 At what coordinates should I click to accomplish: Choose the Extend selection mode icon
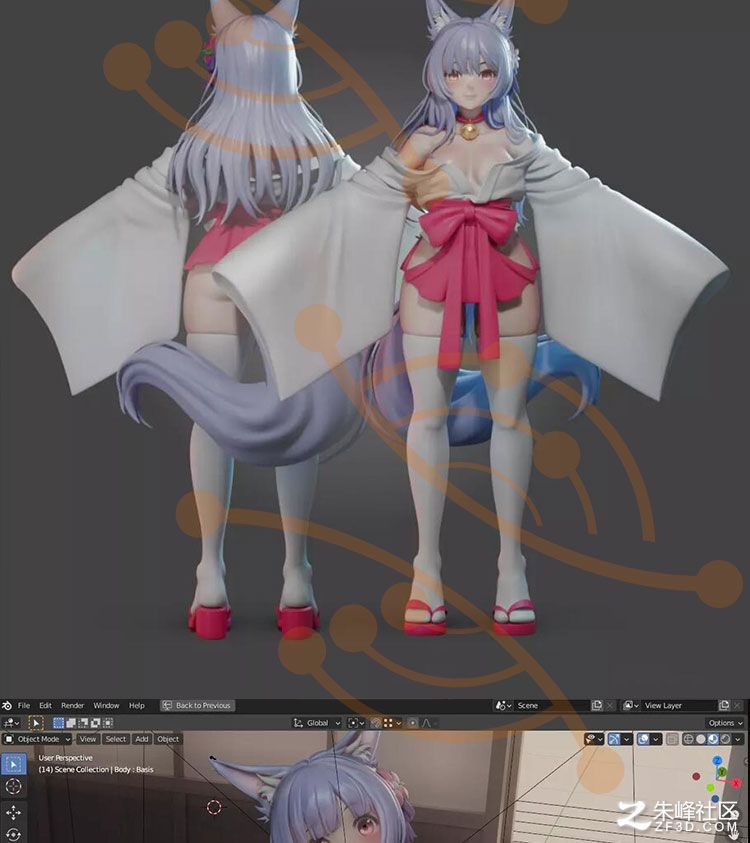(71, 723)
